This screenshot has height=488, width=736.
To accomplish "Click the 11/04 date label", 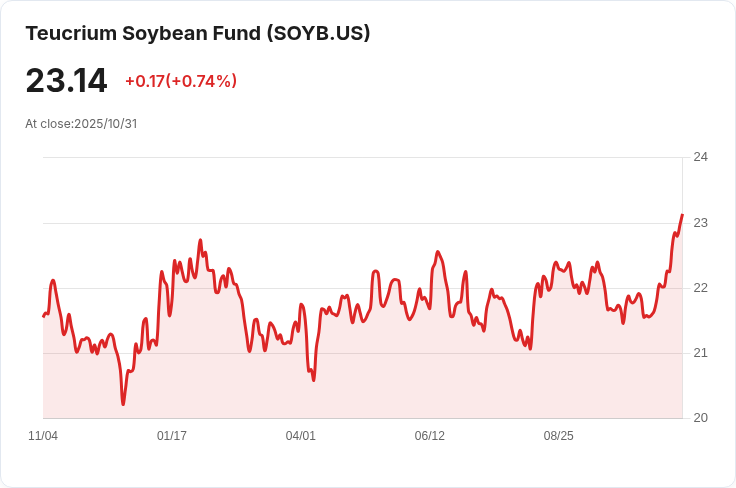I will tap(43, 436).
